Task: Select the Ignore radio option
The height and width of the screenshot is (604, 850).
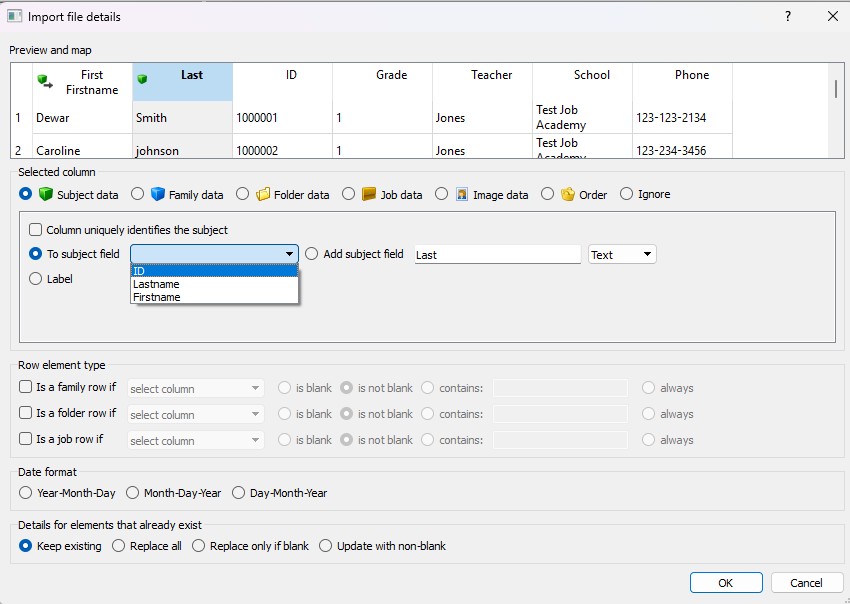Action: 627,194
